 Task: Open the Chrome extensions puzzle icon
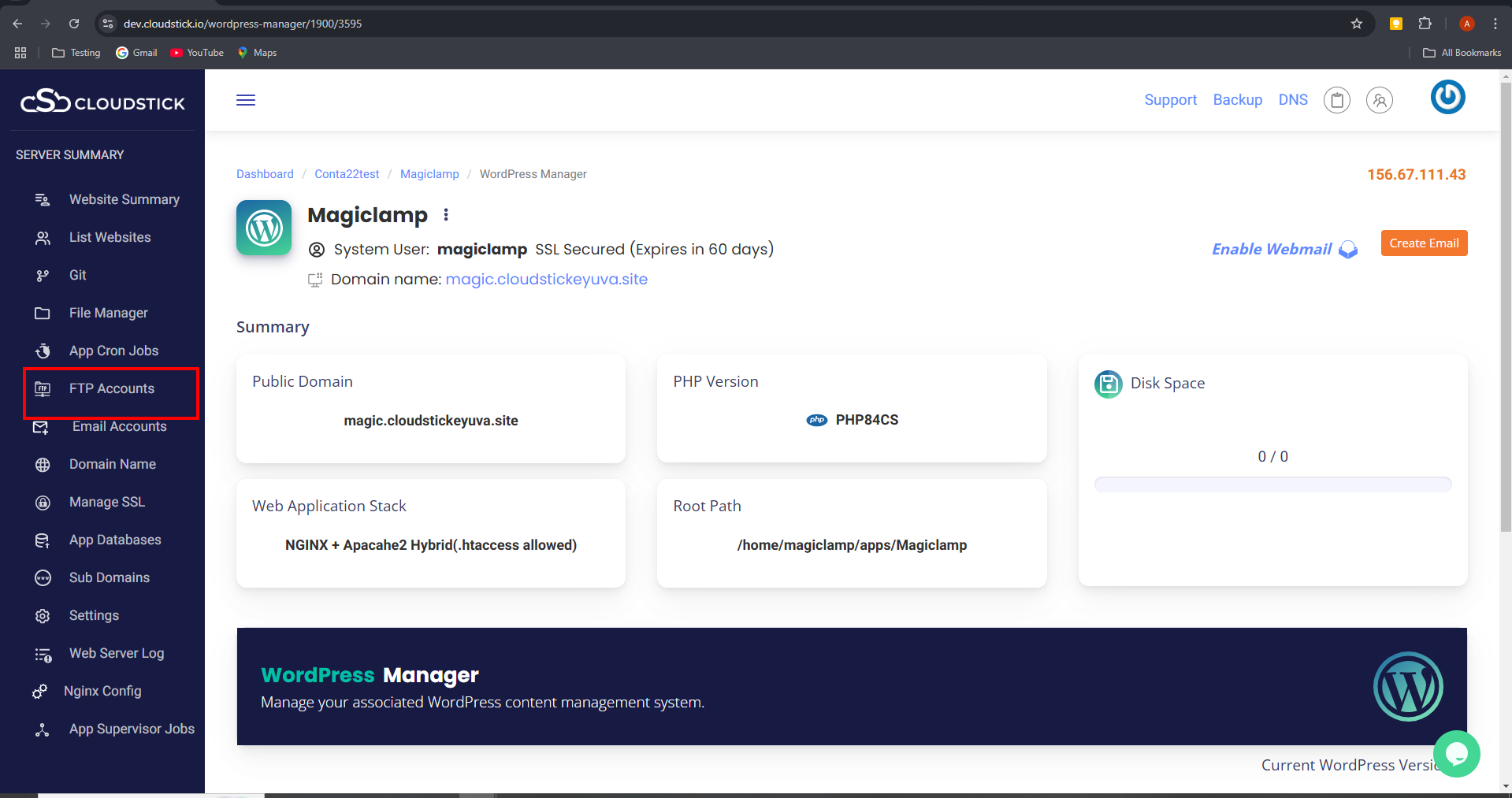(1425, 24)
